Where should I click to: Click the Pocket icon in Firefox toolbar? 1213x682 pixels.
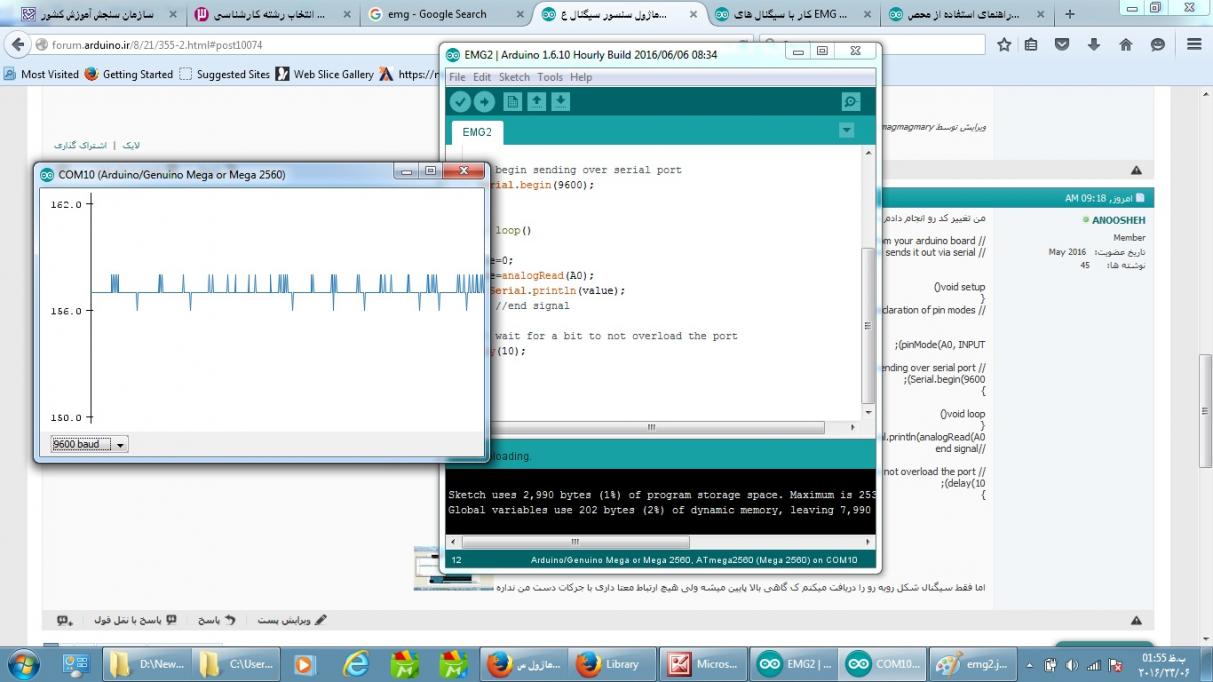coord(1062,45)
